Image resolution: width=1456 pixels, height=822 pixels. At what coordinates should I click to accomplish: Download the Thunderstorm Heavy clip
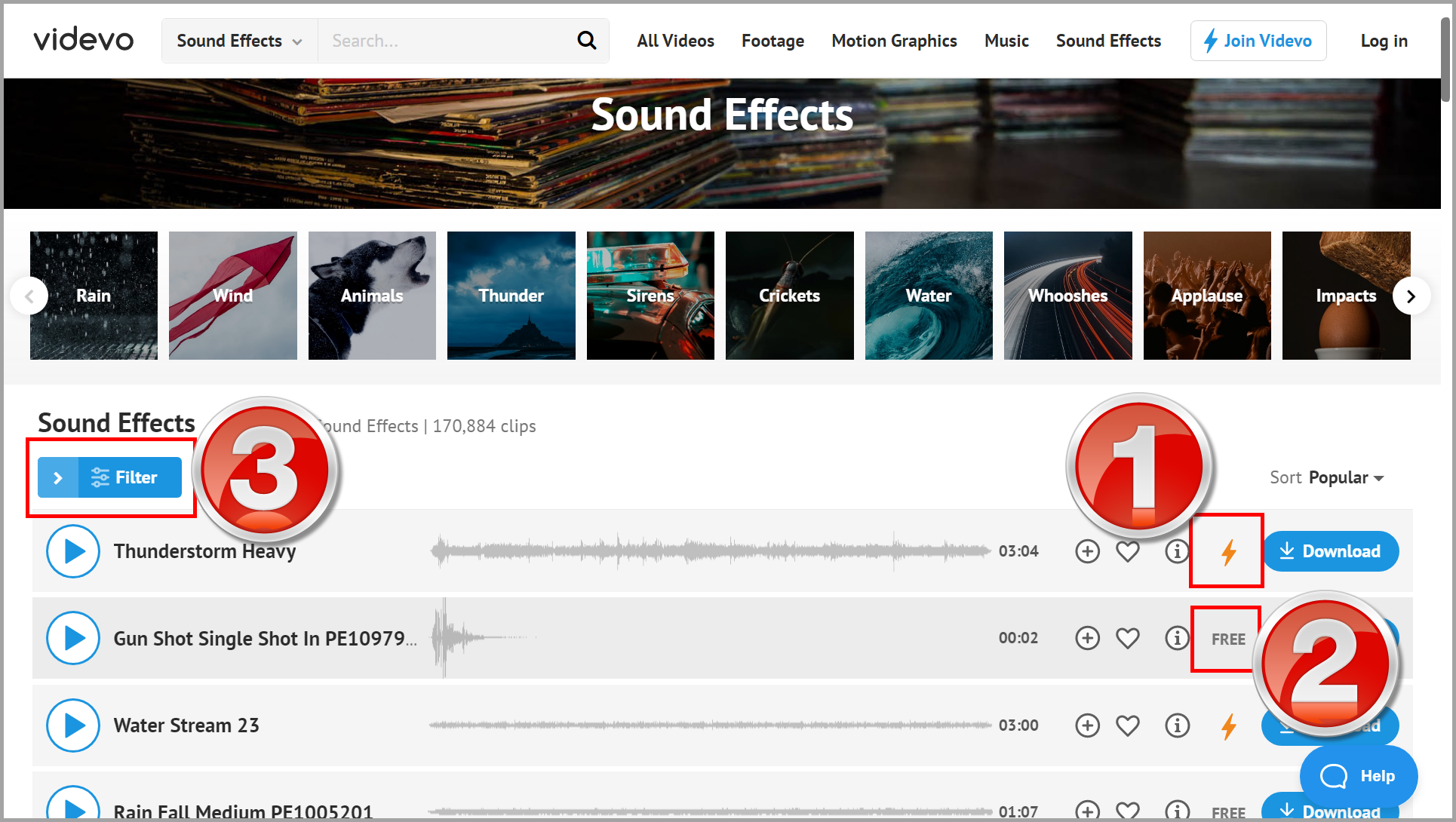[x=1330, y=551]
